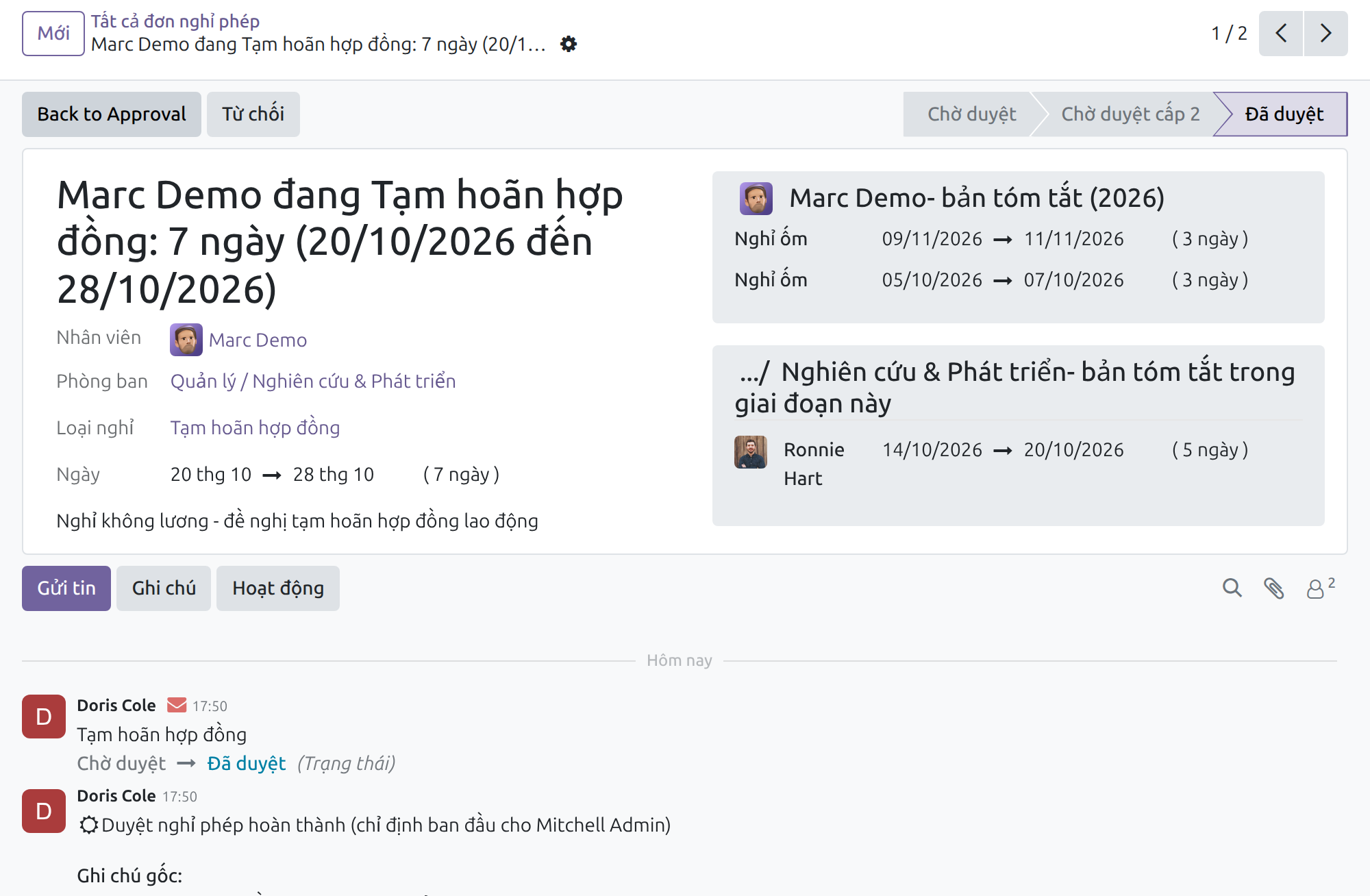Select the Chờ duyệt cấp 2 stage
Screen dimensions: 1370x896
tap(1130, 114)
